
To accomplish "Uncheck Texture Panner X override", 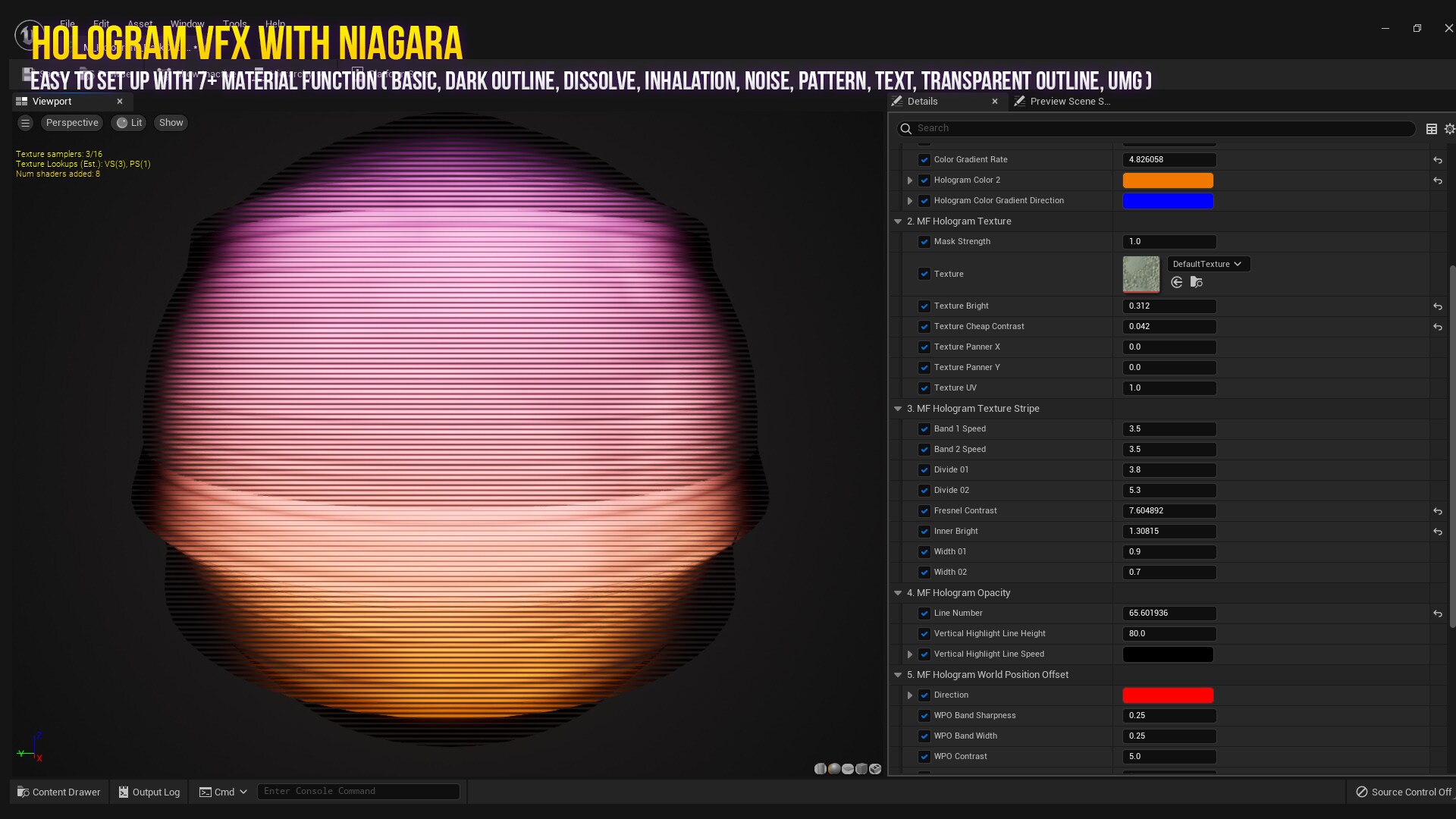I will pos(924,347).
